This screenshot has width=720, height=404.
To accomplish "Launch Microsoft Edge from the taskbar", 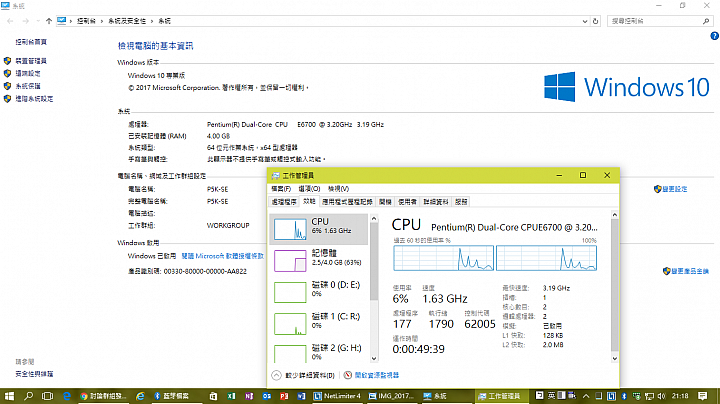I will (67, 396).
